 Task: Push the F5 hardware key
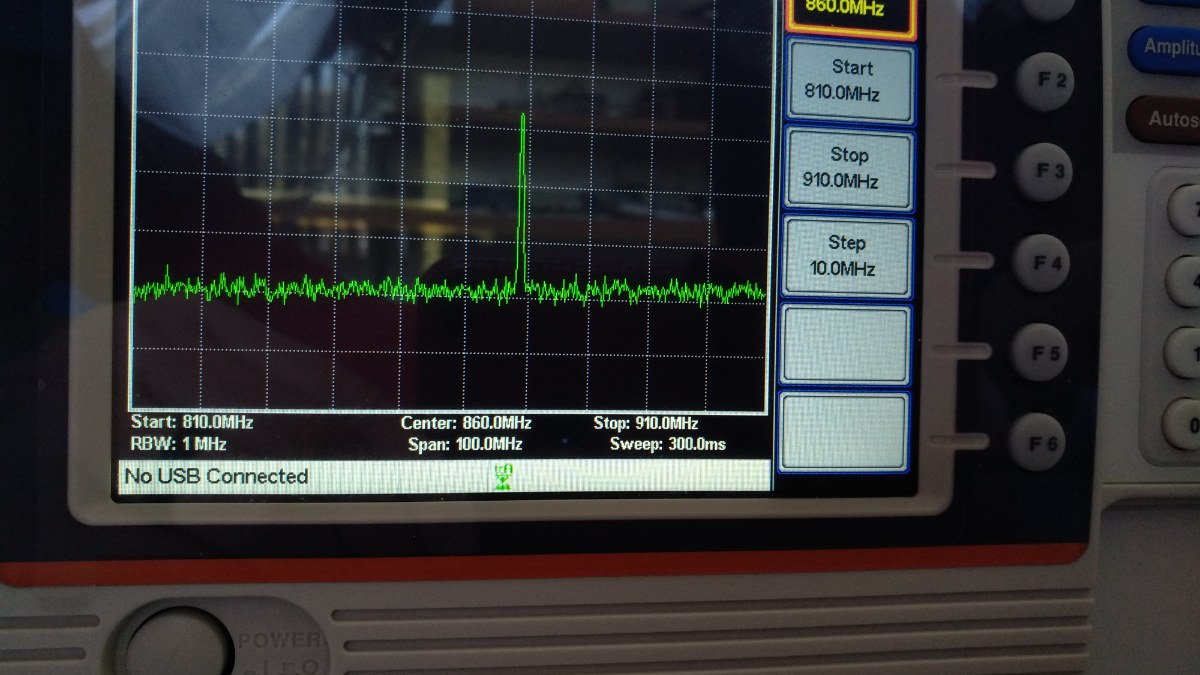point(1040,352)
